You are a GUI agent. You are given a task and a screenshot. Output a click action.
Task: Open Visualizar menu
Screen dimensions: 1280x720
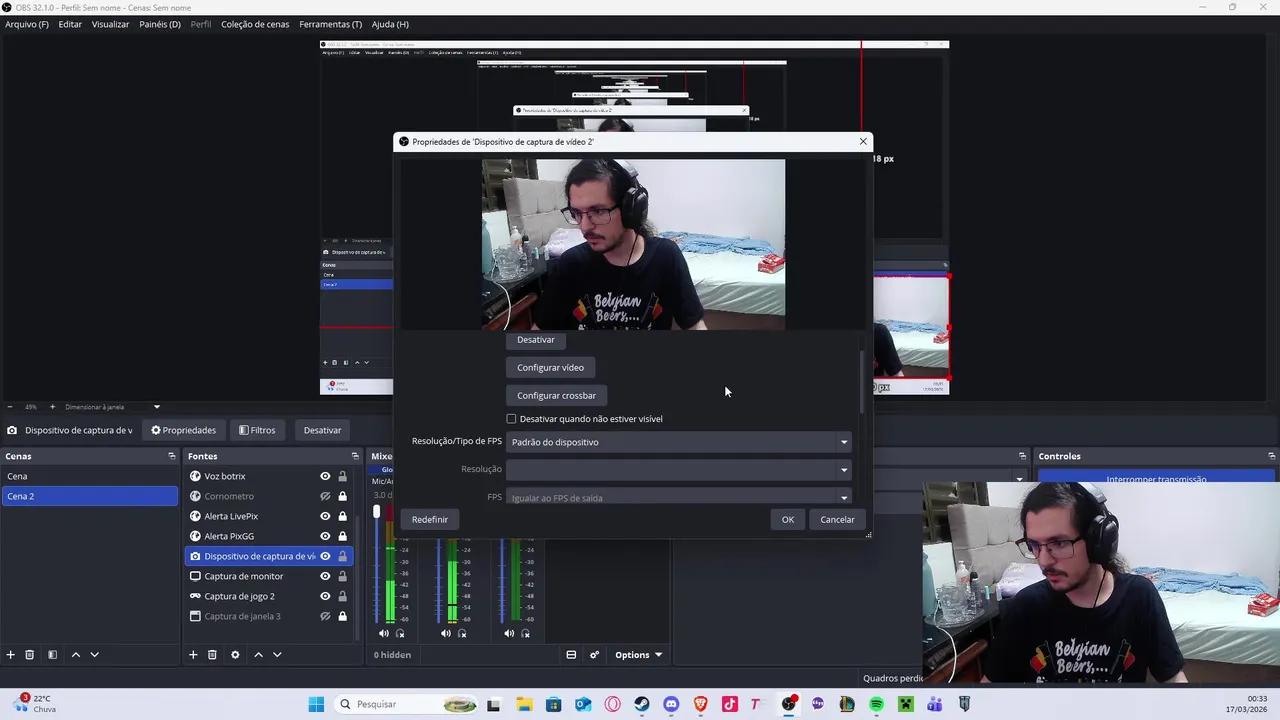point(110,24)
